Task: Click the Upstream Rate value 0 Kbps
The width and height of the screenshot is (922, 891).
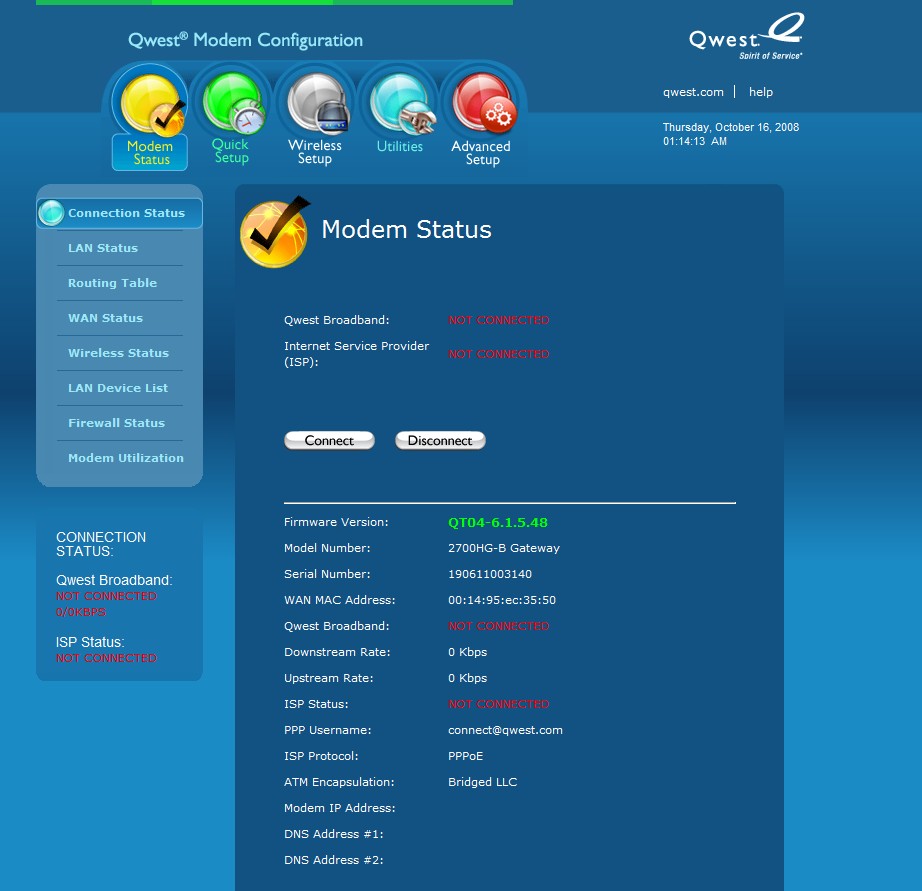Action: [467, 678]
